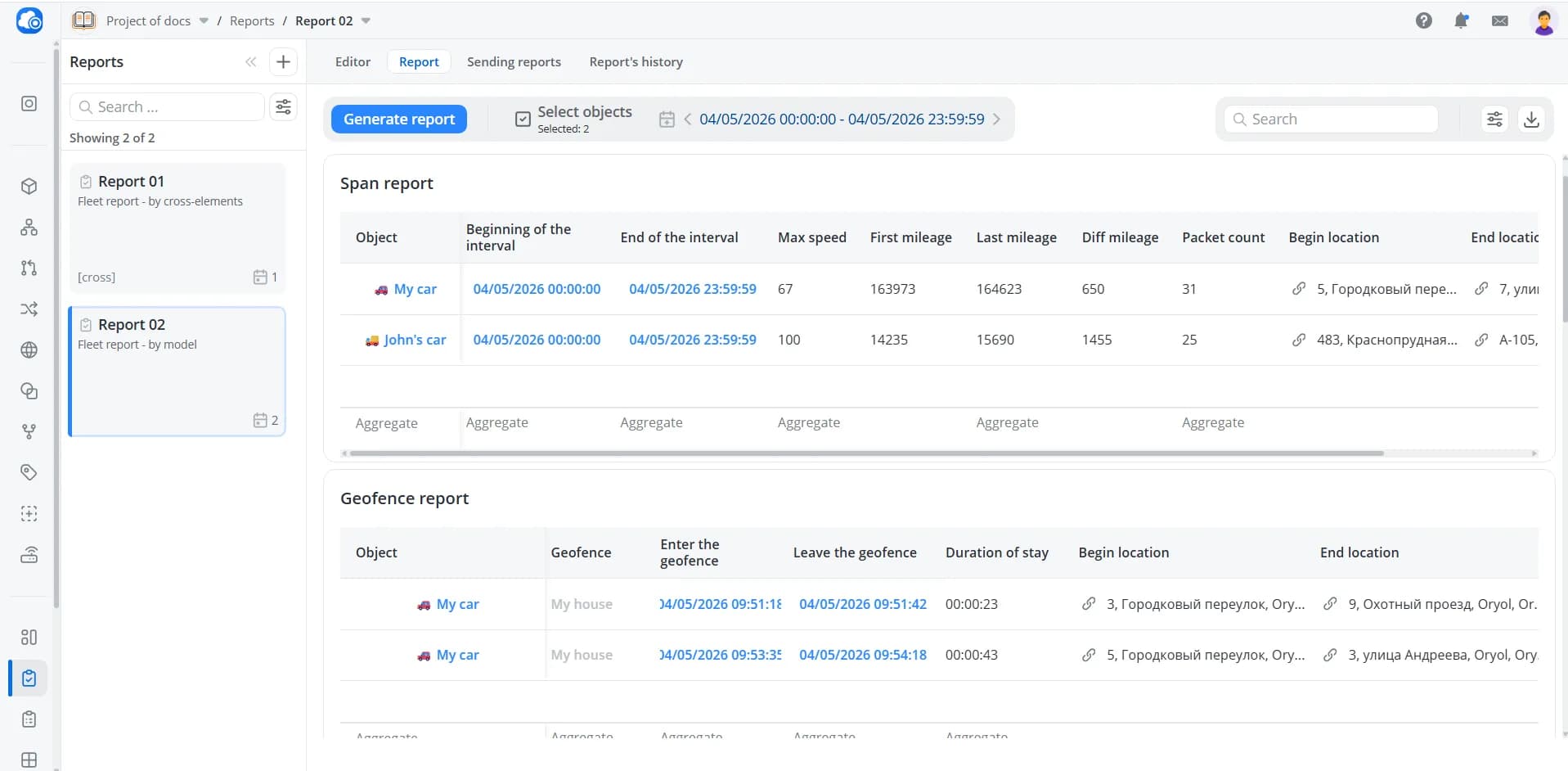This screenshot has width=1568, height=771.
Task: Open geofence leave time 04/05/2026 09:51:42
Action: [x=863, y=604]
